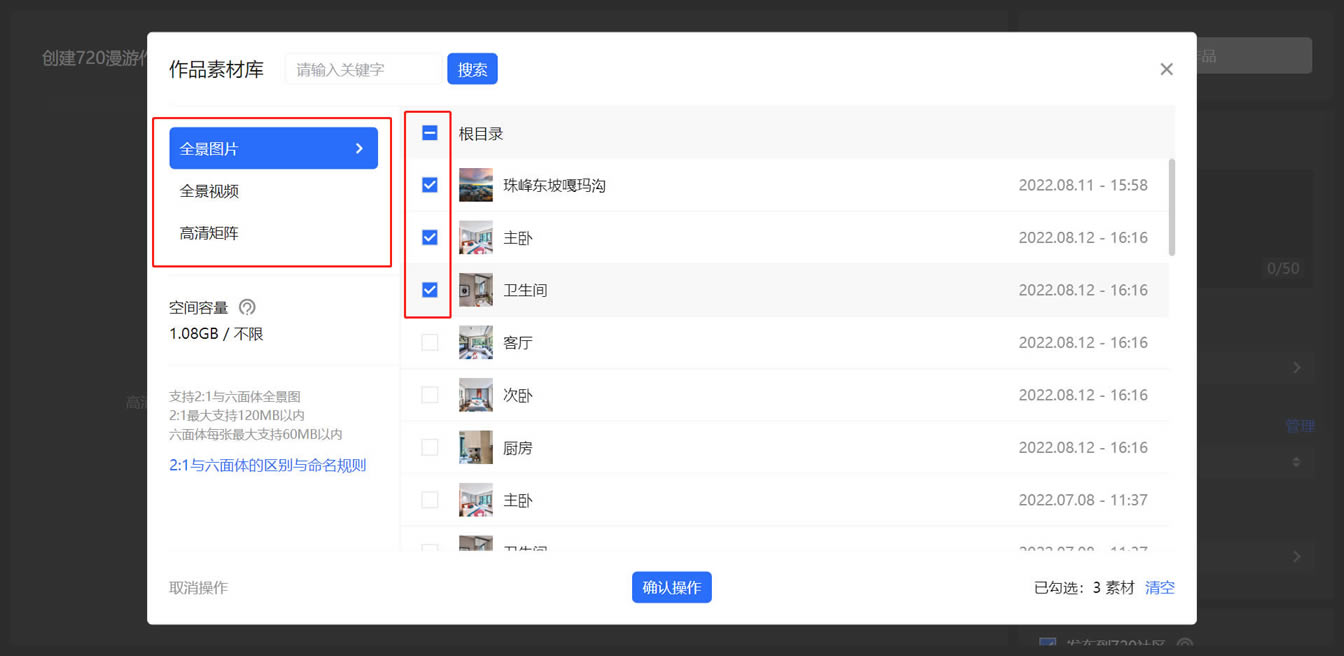1344x656 pixels.
Task: Check the 次卧 checkbox
Action: (x=430, y=395)
